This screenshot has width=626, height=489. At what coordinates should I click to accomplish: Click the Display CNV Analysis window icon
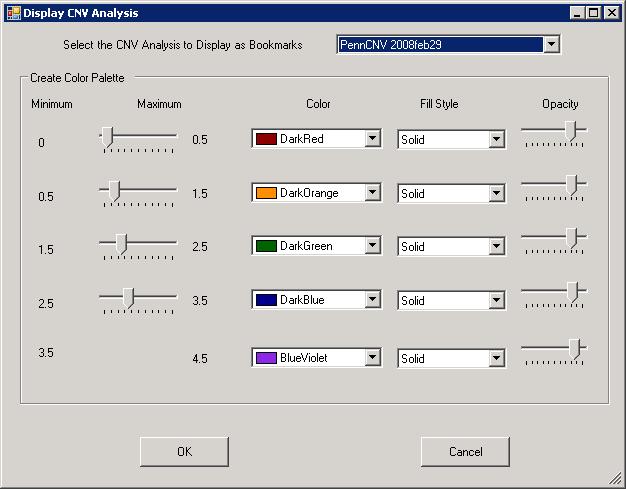pos(14,13)
